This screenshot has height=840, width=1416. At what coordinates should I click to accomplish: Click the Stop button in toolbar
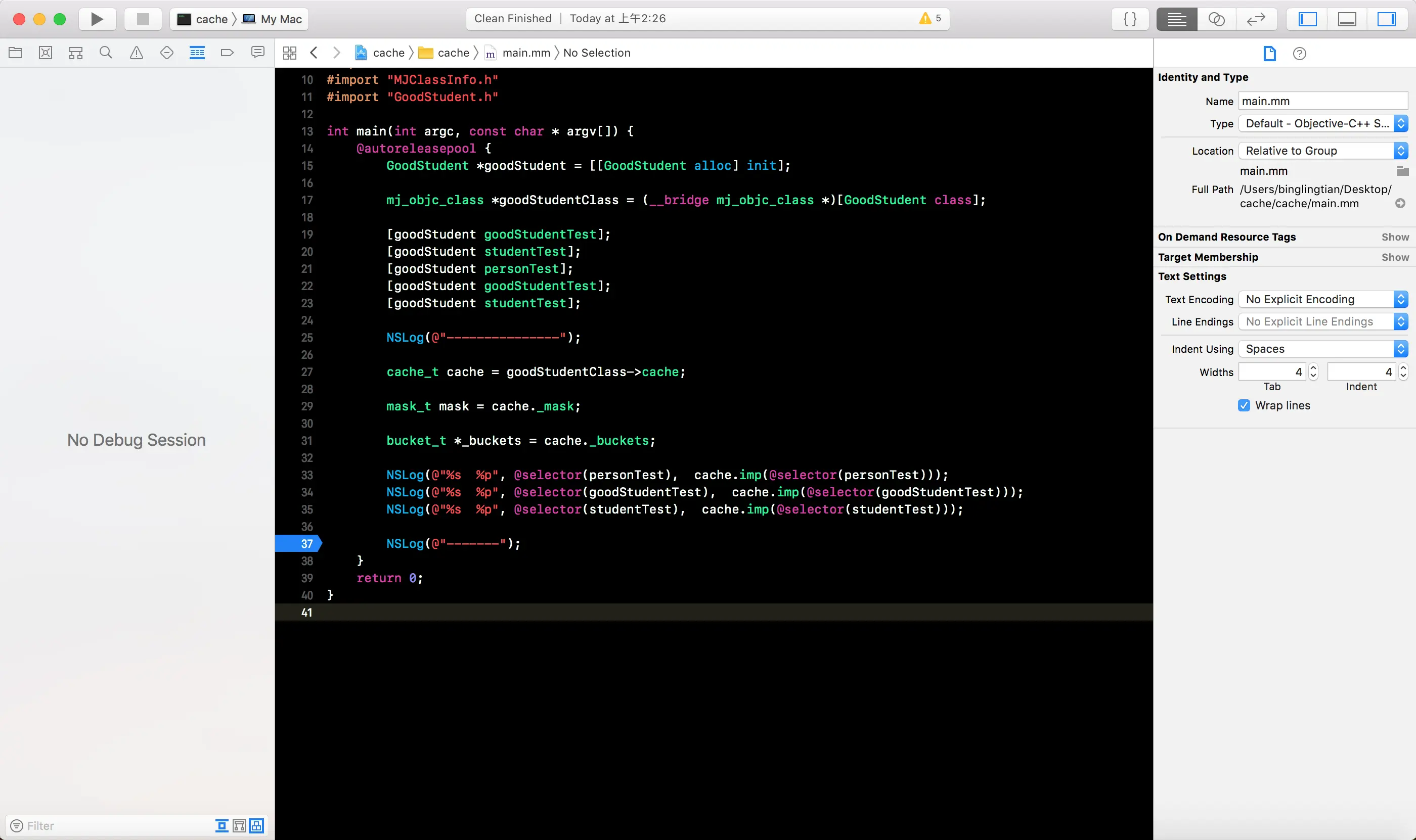(x=143, y=19)
